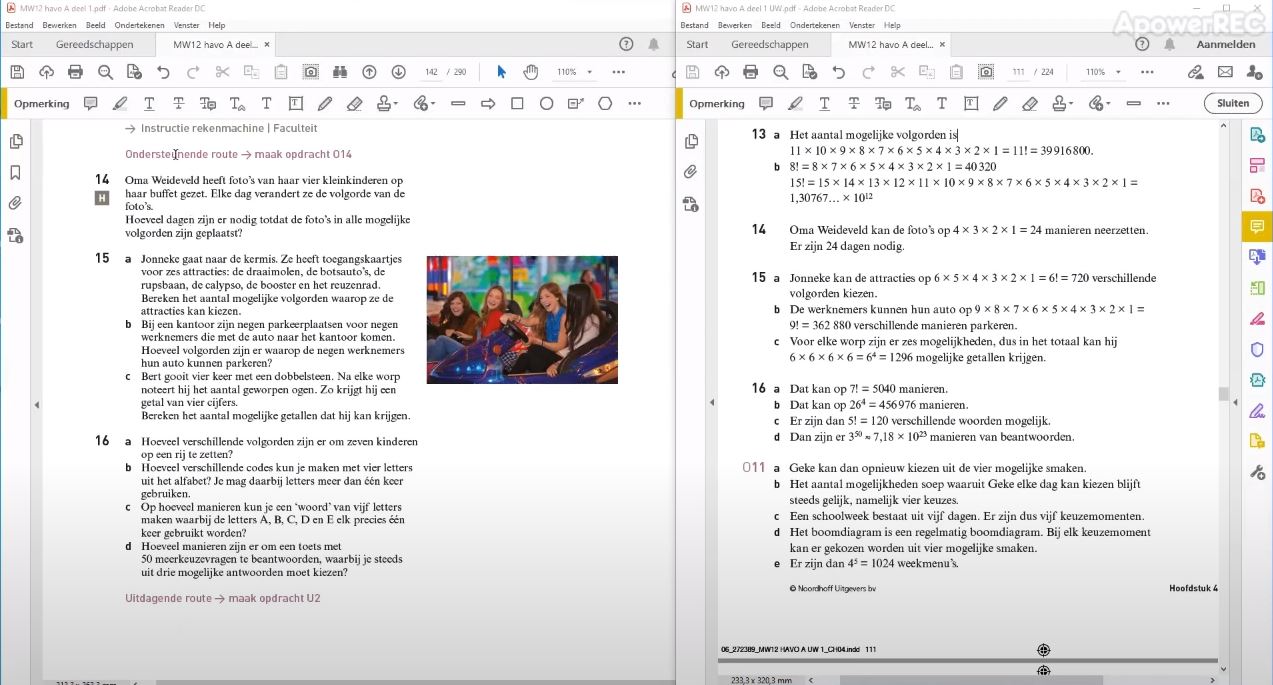This screenshot has height=685, width=1273.
Task: Undo the last action in the left window
Action: tap(163, 72)
